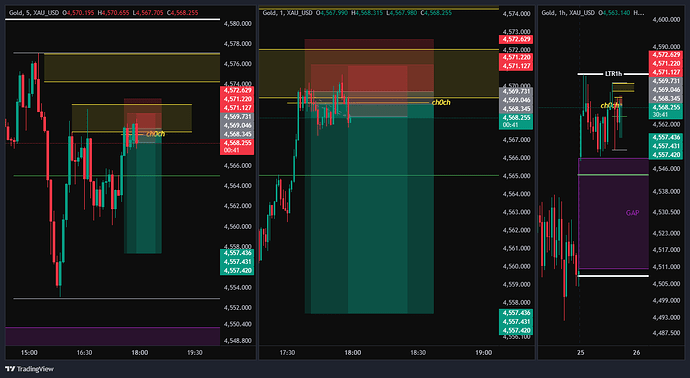
Task: Click the LTR1h line label in 1h chart
Action: pos(613,74)
